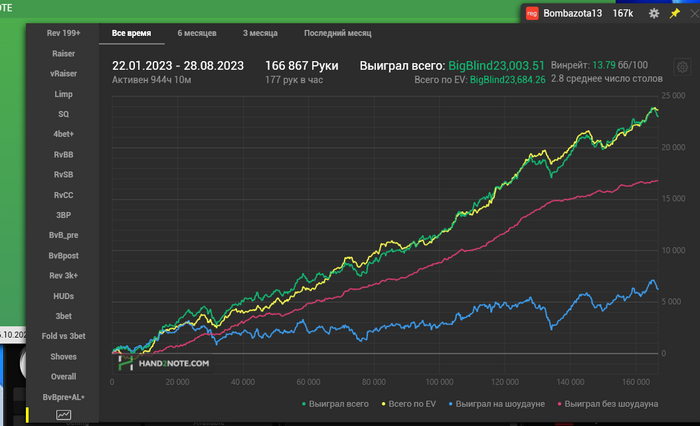Select Overall section
The image size is (700, 426).
tap(63, 377)
